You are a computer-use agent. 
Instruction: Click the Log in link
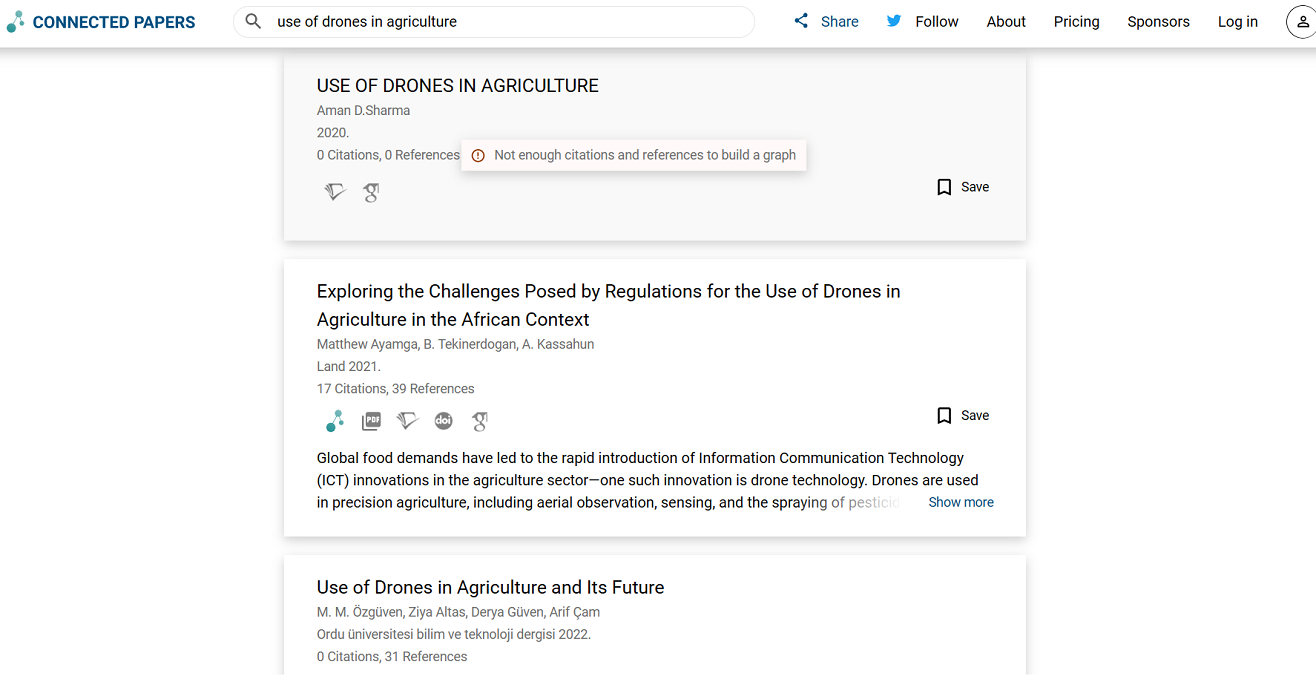point(1237,21)
